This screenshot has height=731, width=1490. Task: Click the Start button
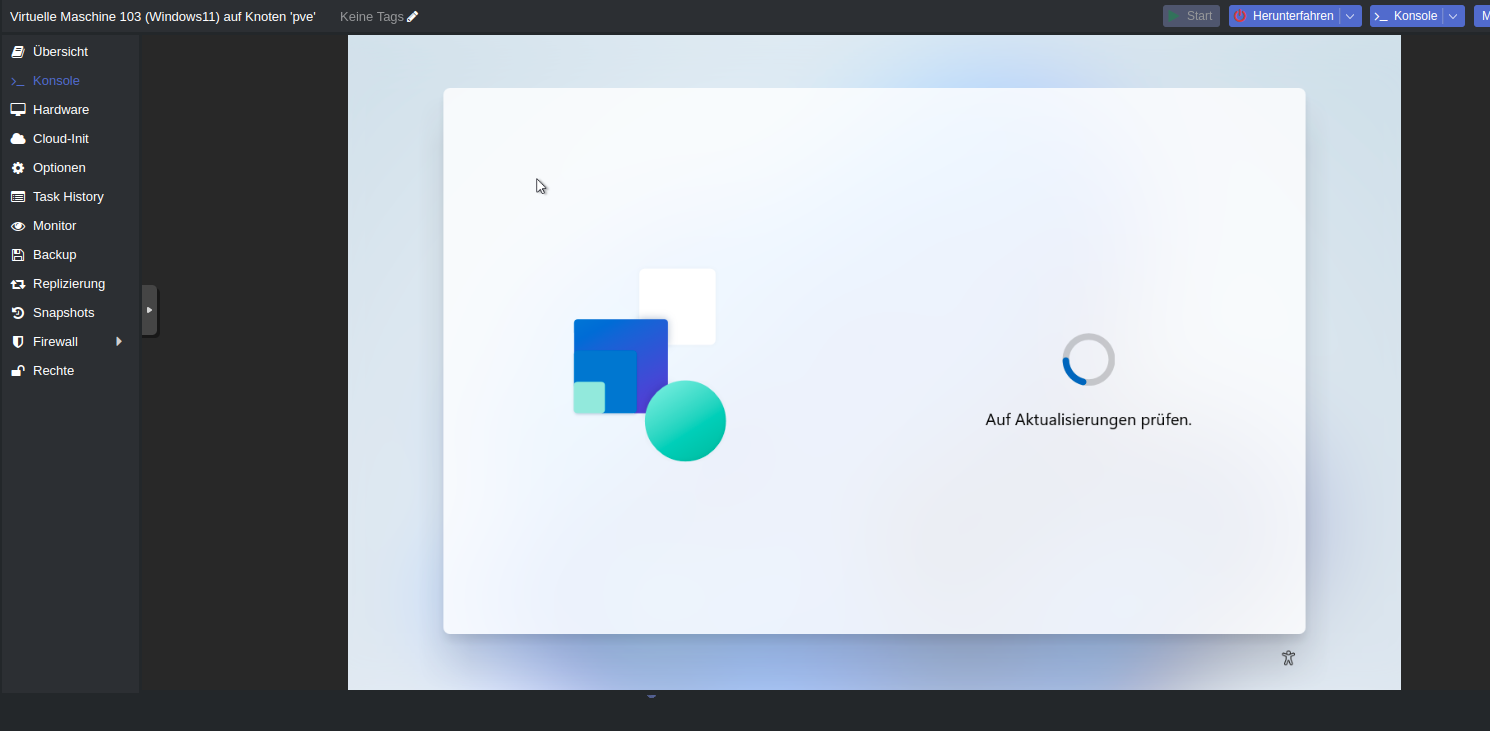pyautogui.click(x=1191, y=16)
